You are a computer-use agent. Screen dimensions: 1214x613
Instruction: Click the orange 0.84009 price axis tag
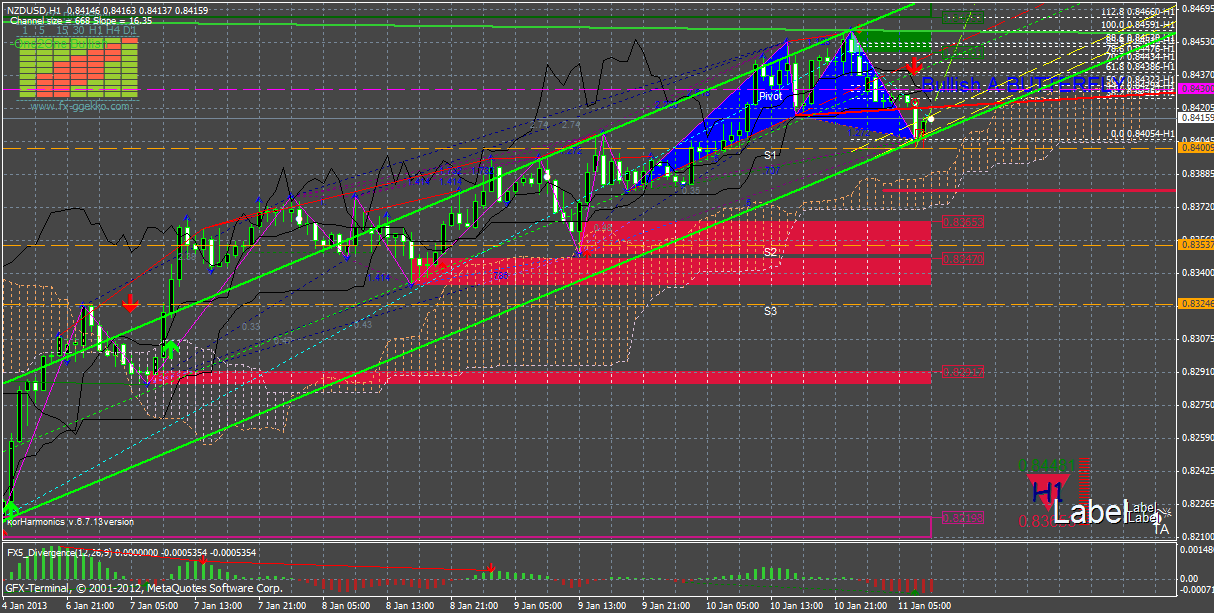click(x=1196, y=148)
